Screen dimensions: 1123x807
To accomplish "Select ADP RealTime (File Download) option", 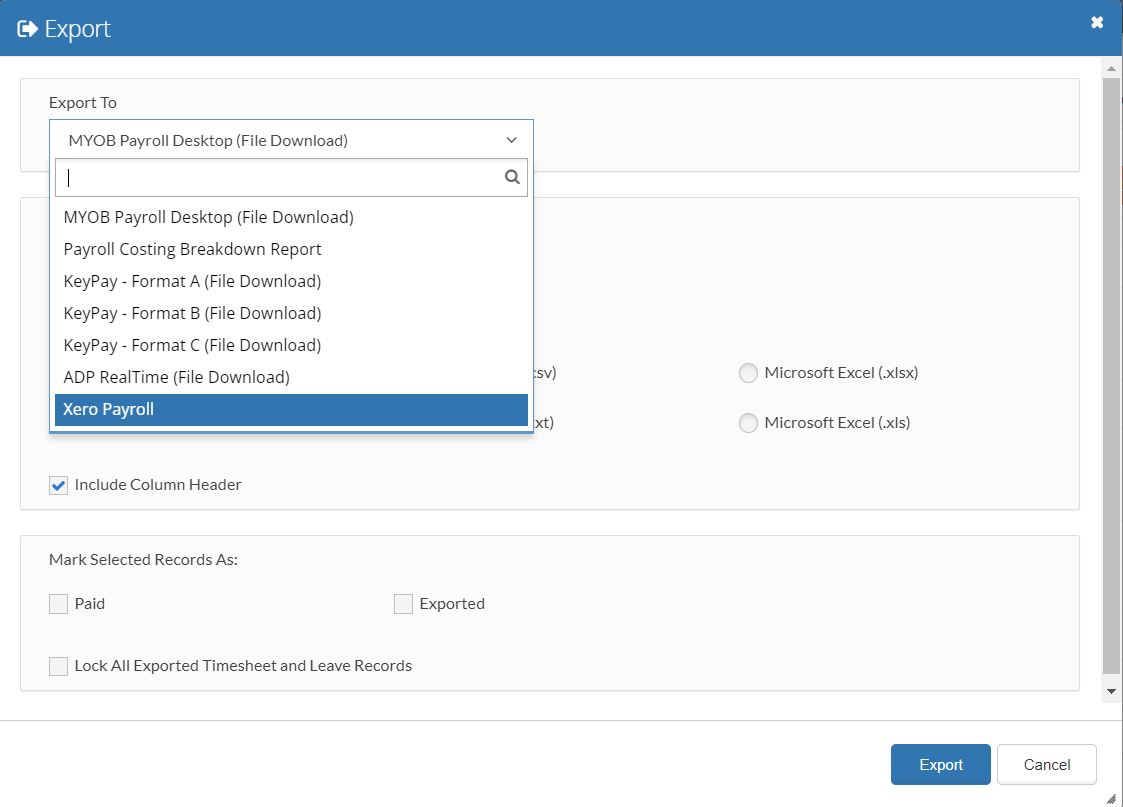I will (291, 377).
